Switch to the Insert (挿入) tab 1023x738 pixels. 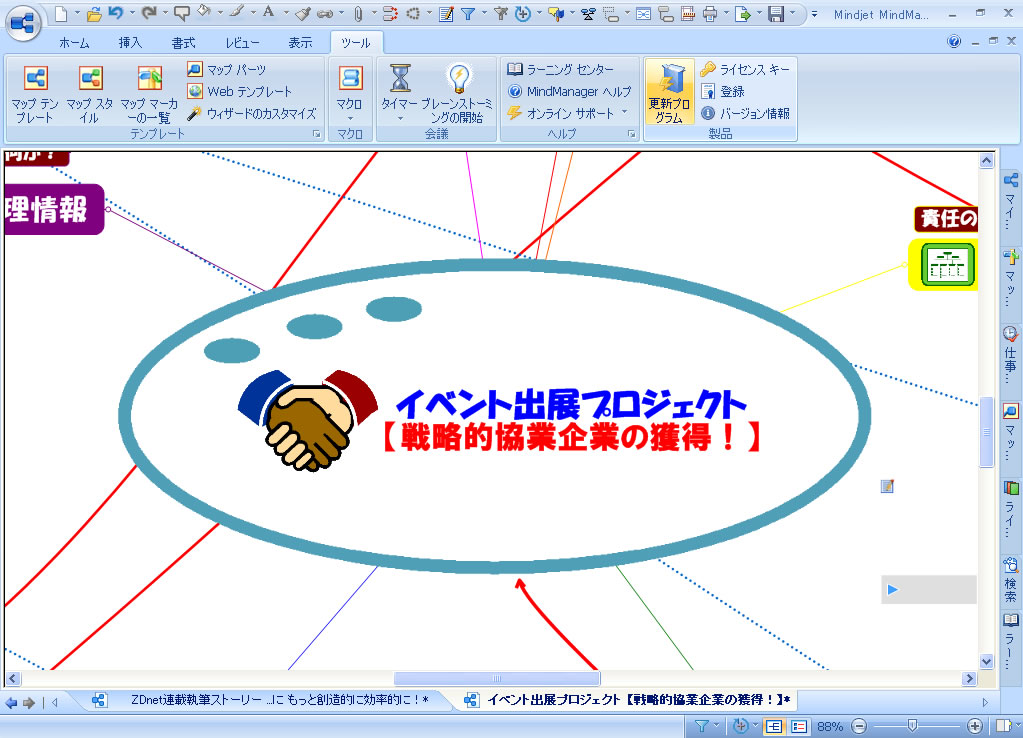click(130, 43)
